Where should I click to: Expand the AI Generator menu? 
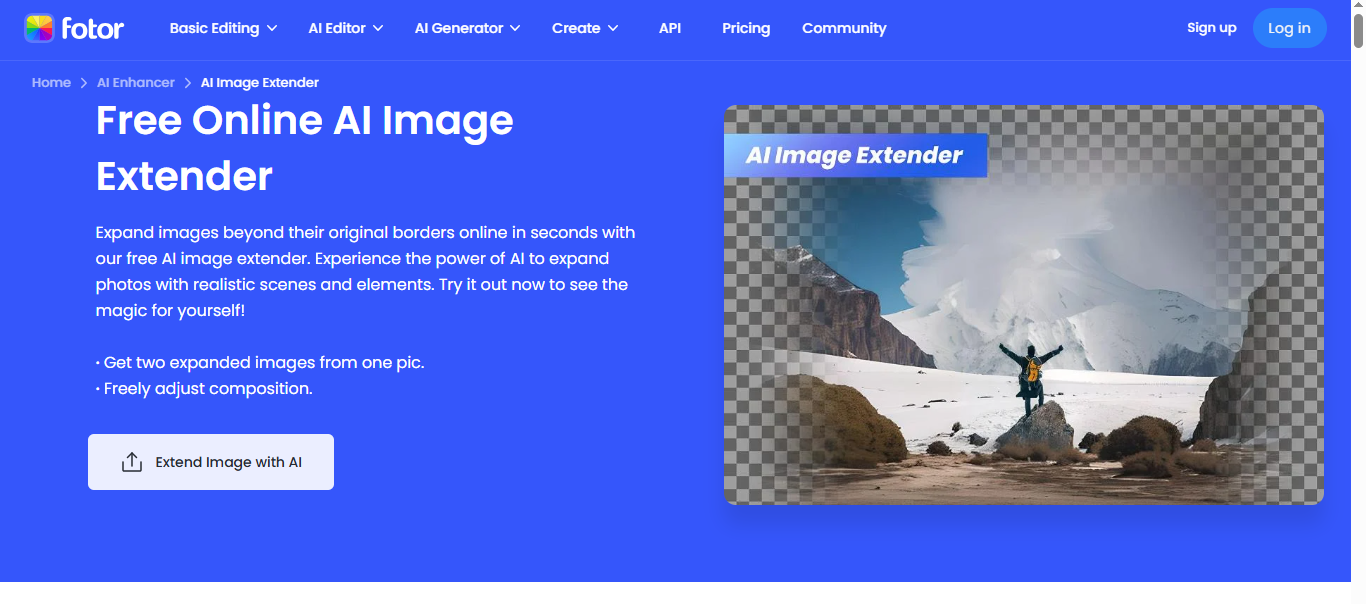tap(467, 28)
